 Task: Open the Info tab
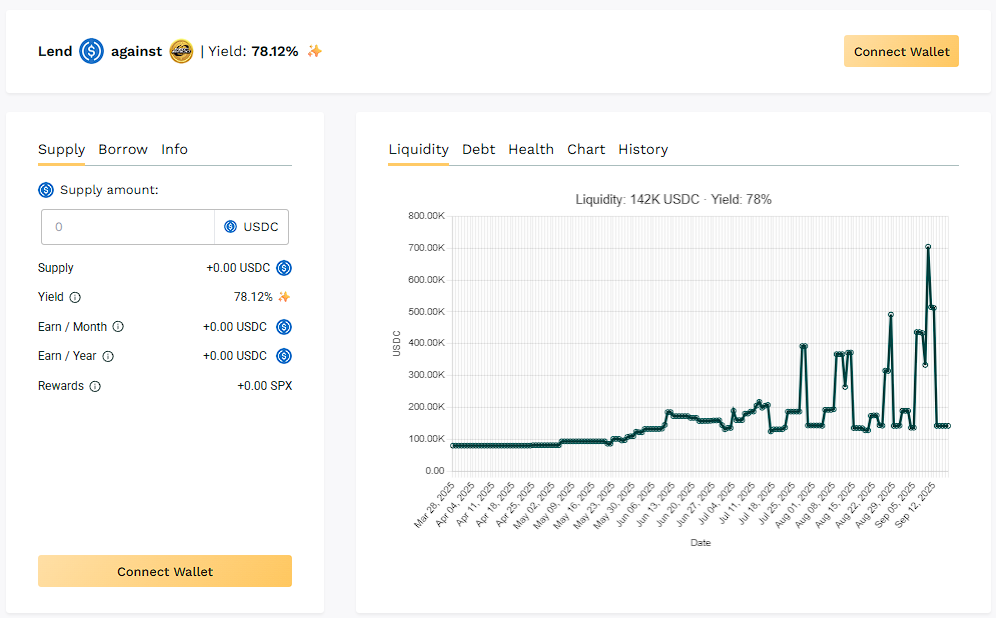coord(175,149)
